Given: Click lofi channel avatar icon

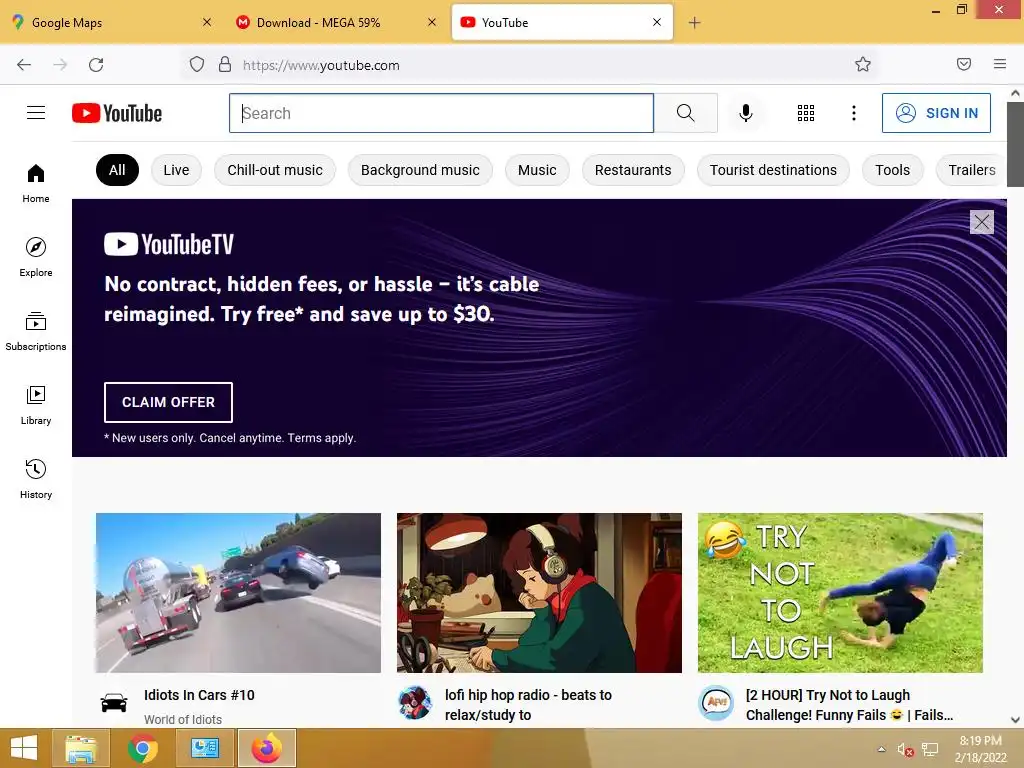Looking at the screenshot, I should (415, 703).
